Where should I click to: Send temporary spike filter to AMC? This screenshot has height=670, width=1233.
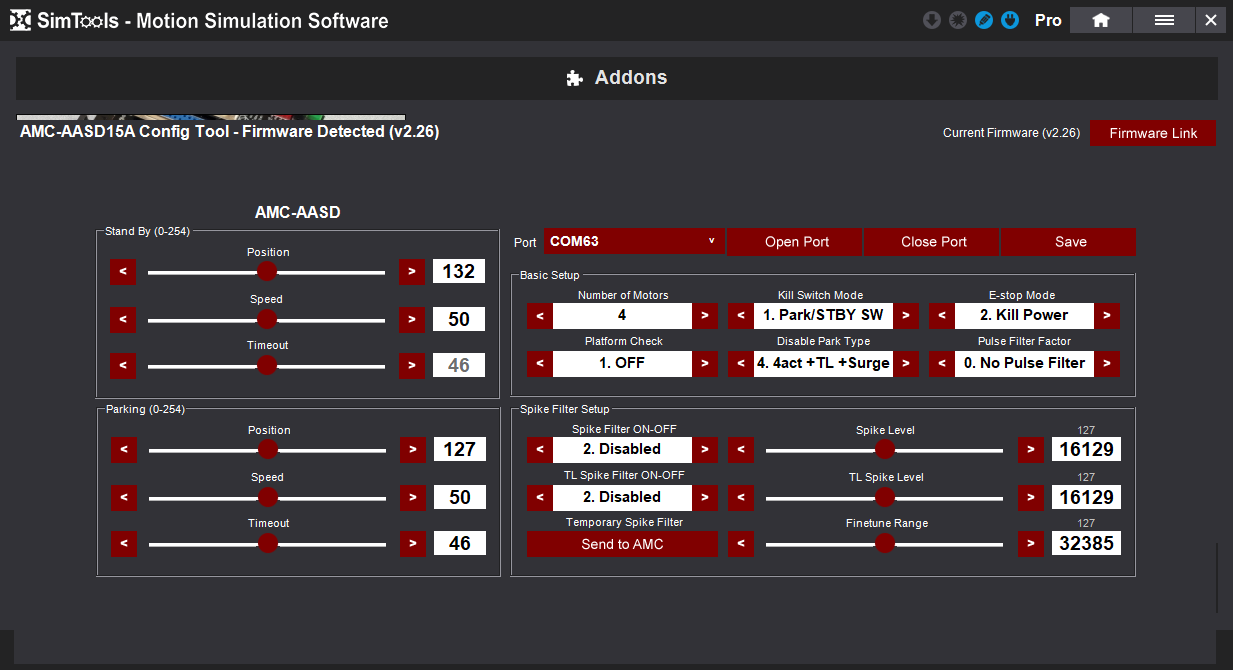point(622,544)
